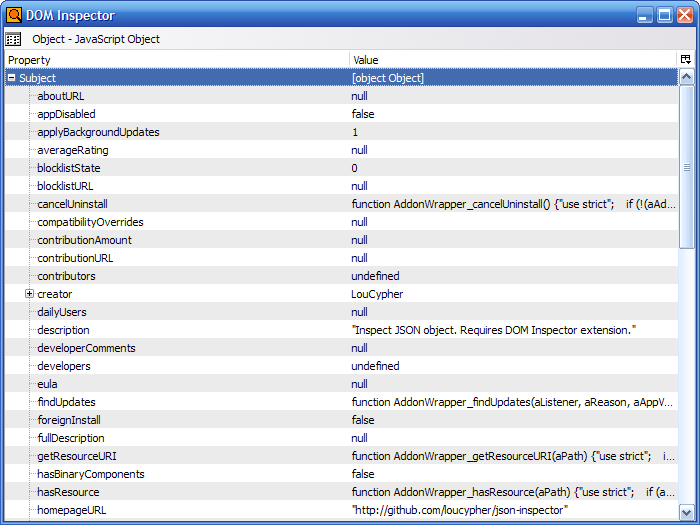The image size is (700, 525).
Task: Collapse the Subject tree node
Action: (x=12, y=78)
